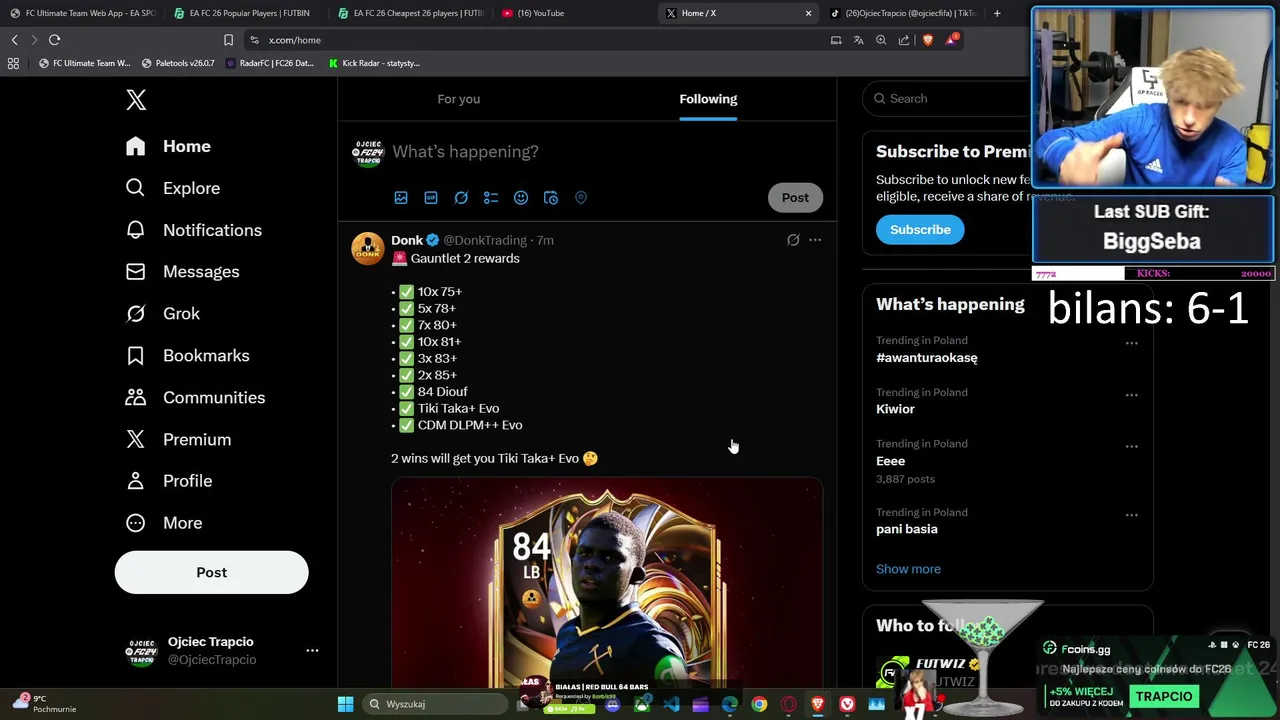
Task: Click the grey Post button in composer
Action: (795, 197)
